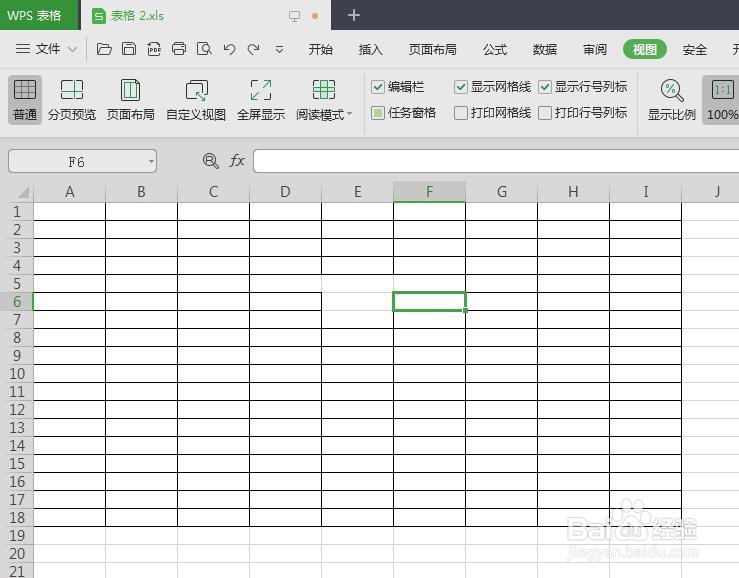Viewport: 739px width, 578px height.
Task: Click the Print icon
Action: [x=179, y=49]
